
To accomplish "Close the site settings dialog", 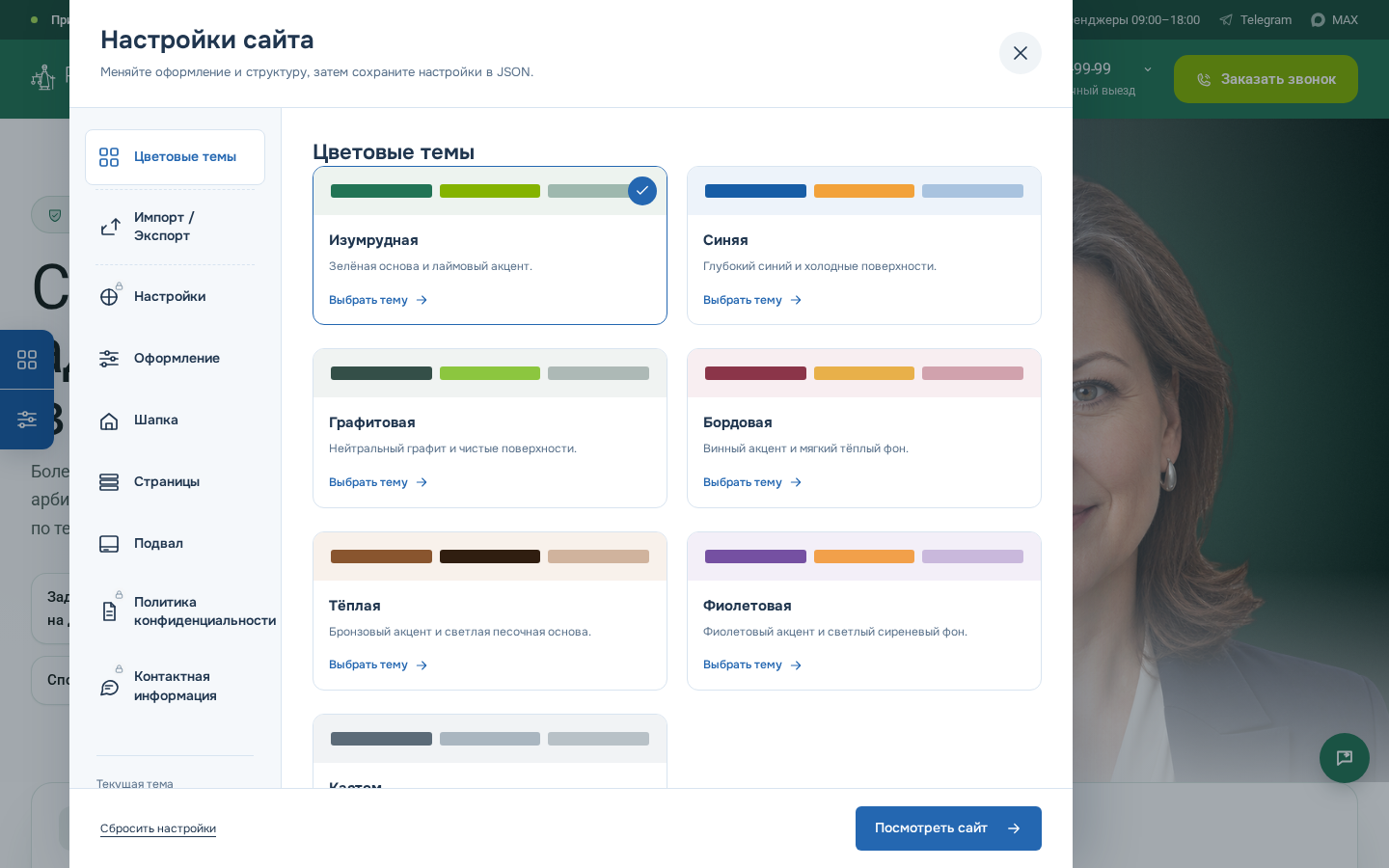I will tap(1021, 53).
